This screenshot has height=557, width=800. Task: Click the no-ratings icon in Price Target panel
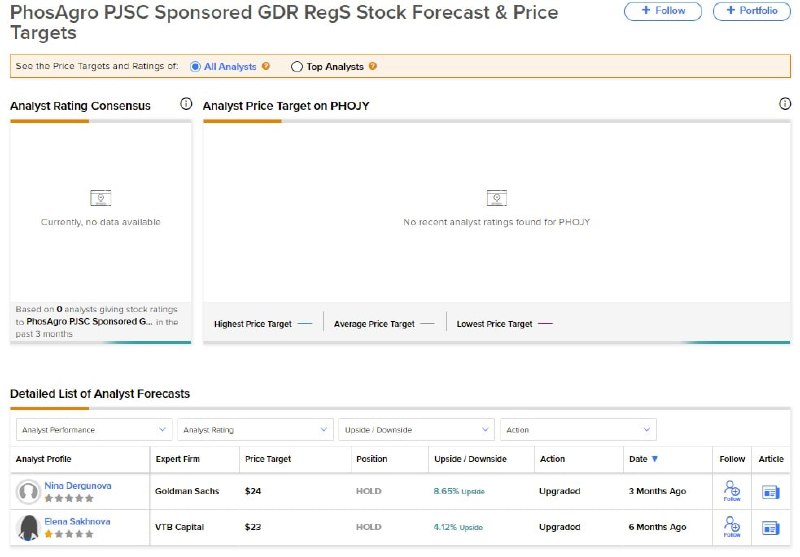496,198
